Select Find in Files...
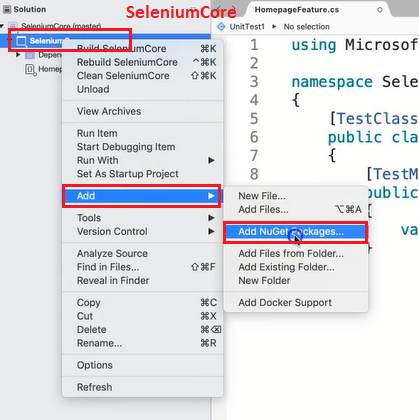 click(x=142, y=267)
